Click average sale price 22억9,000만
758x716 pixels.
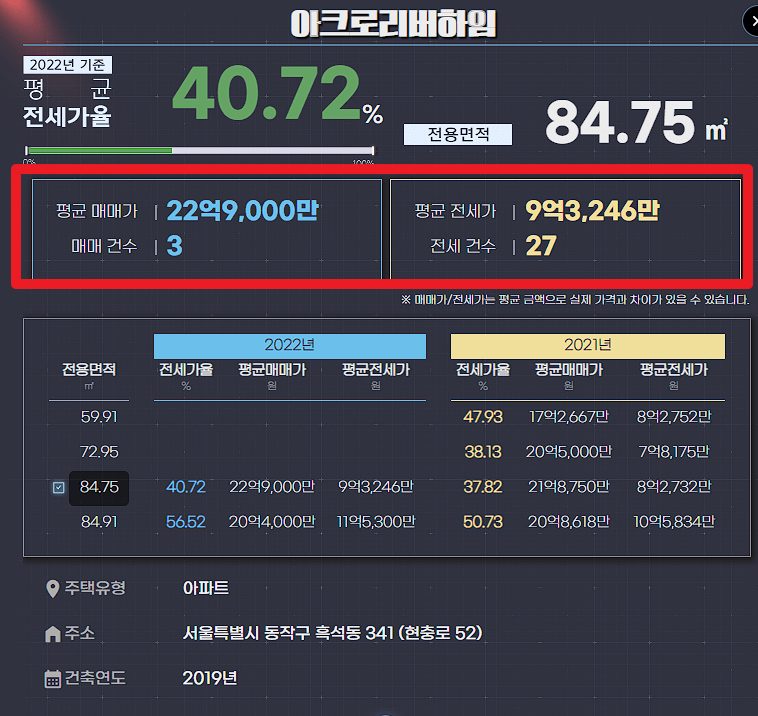pos(242,211)
